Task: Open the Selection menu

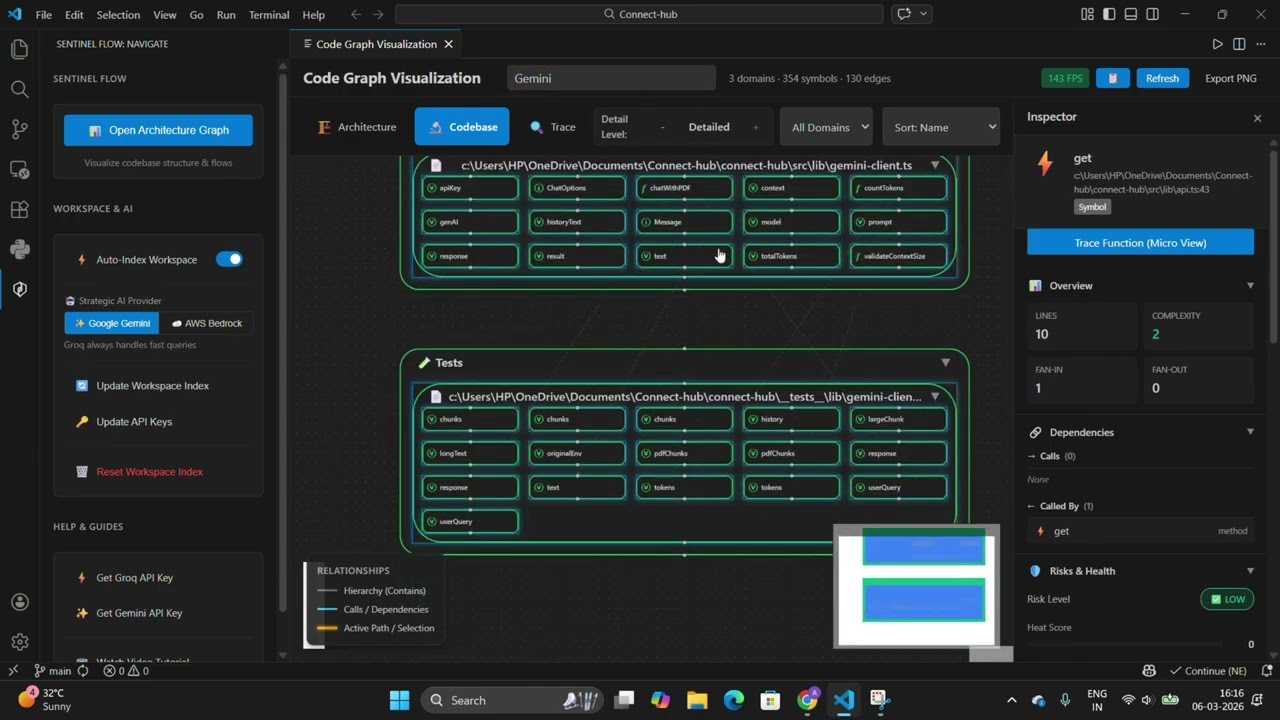Action: (118, 14)
